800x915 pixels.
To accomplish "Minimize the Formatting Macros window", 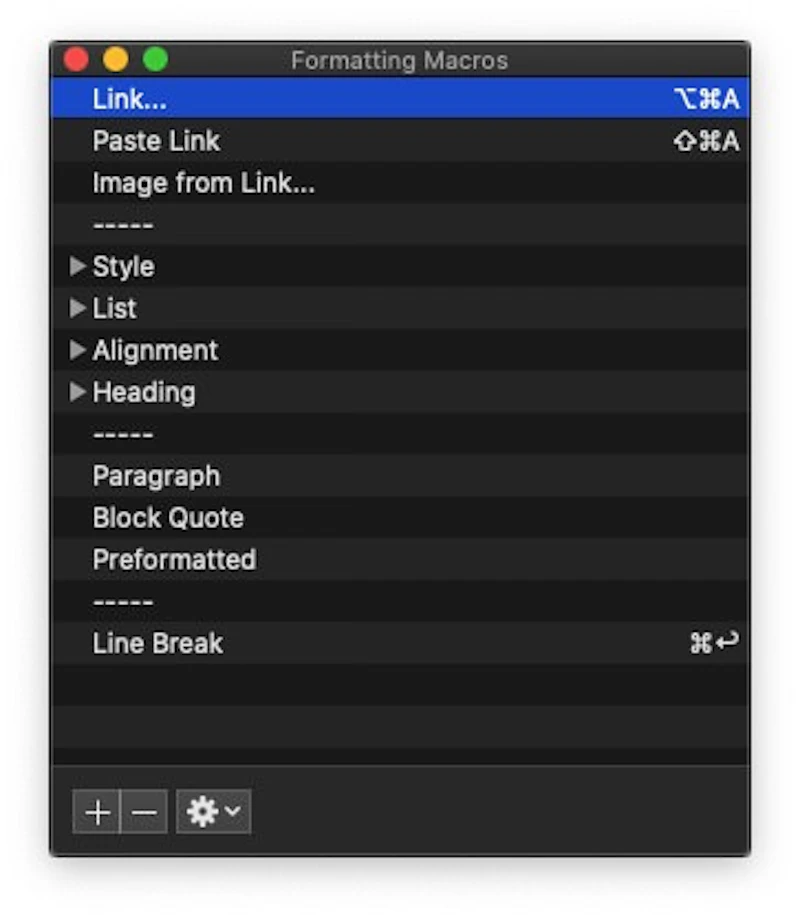I will [116, 60].
